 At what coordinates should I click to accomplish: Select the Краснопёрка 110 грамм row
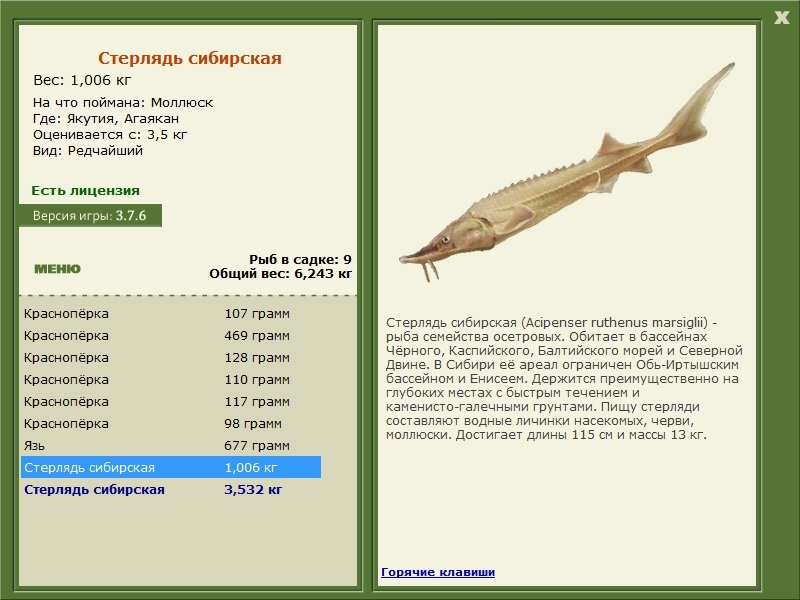171,379
